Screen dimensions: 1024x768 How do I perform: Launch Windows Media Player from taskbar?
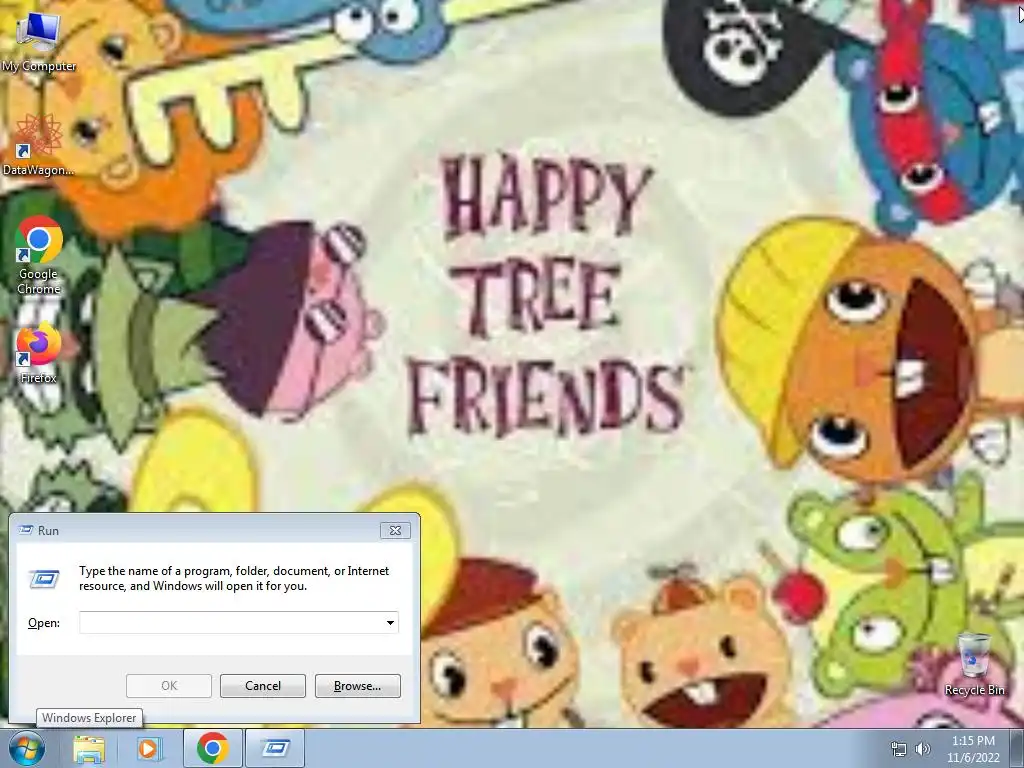[x=149, y=748]
